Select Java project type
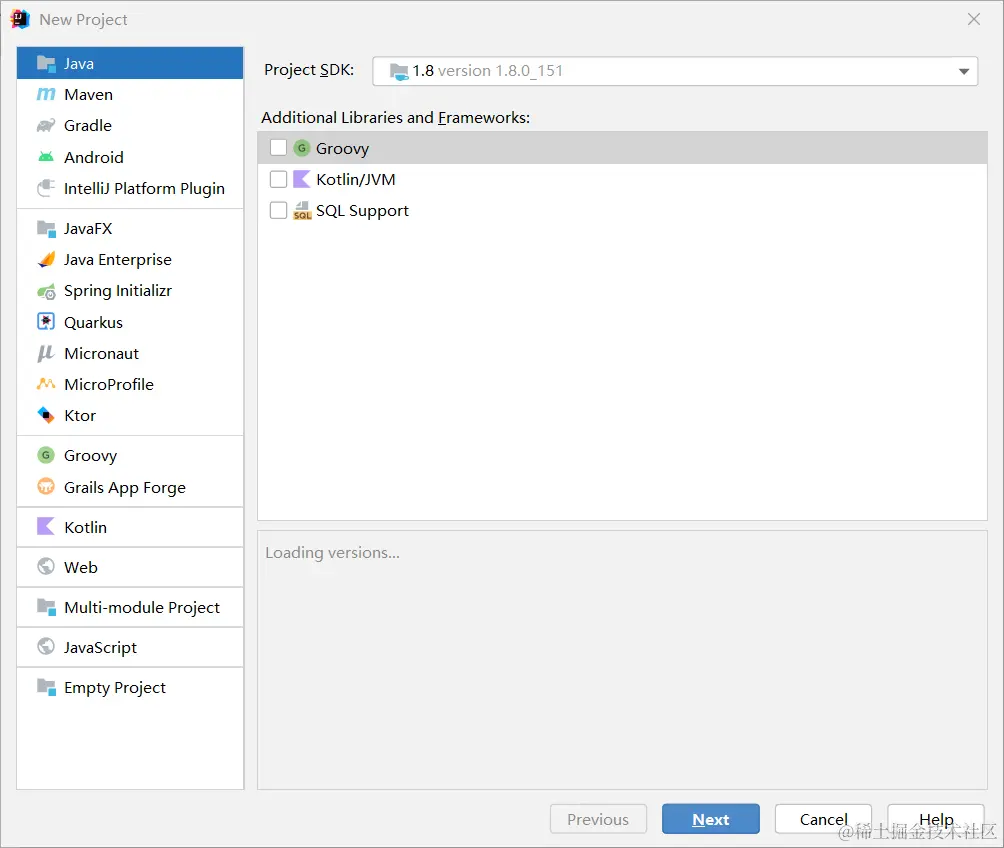Image resolution: width=1004 pixels, height=848 pixels. coord(130,63)
